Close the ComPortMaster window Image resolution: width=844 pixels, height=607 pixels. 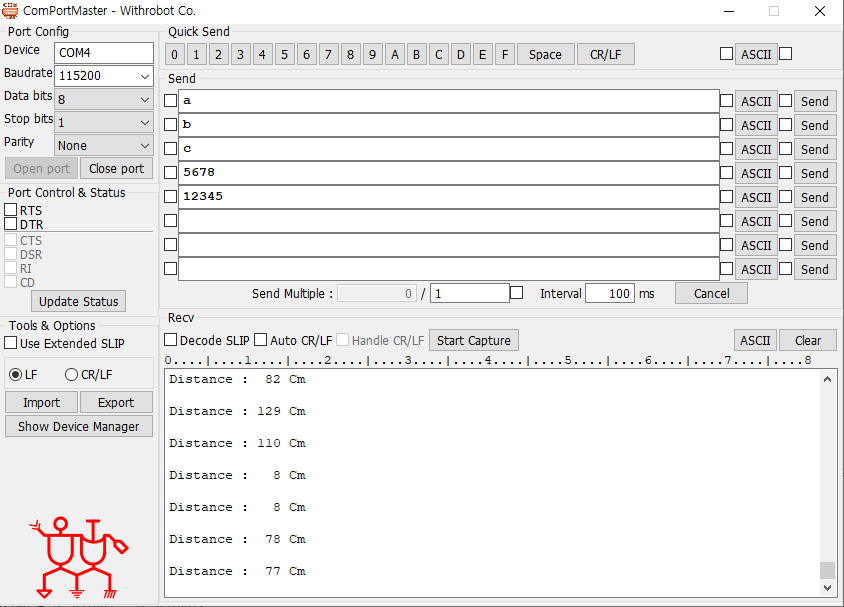[x=820, y=11]
